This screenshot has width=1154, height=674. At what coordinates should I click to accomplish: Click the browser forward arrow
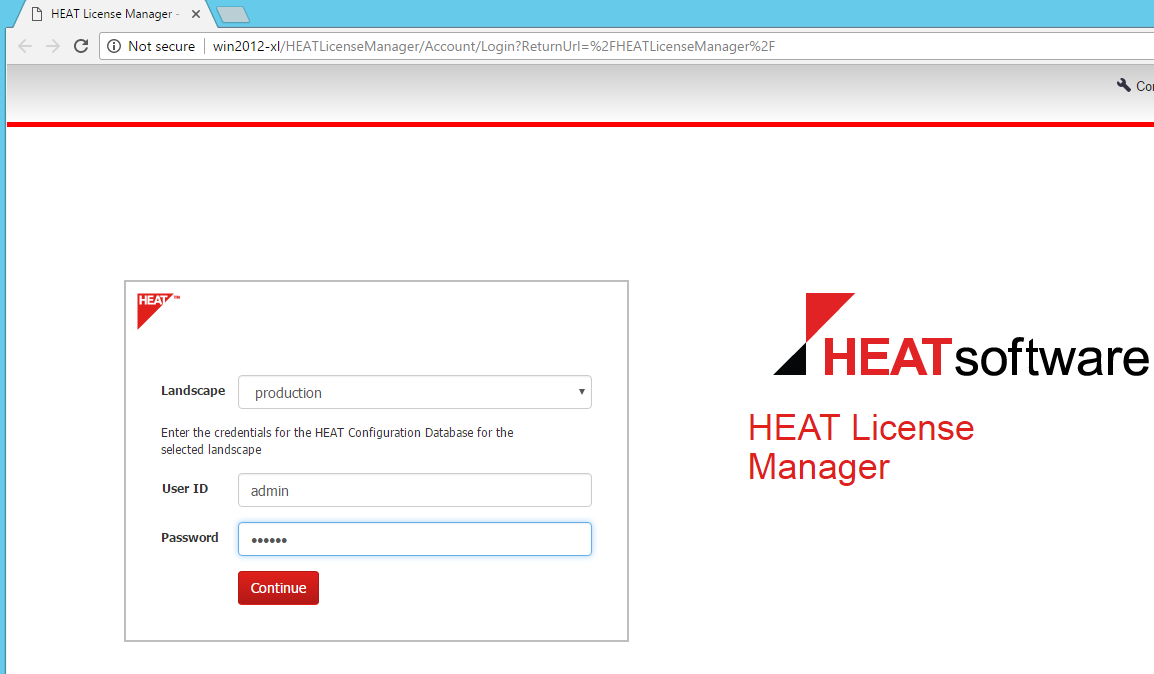click(x=52, y=46)
